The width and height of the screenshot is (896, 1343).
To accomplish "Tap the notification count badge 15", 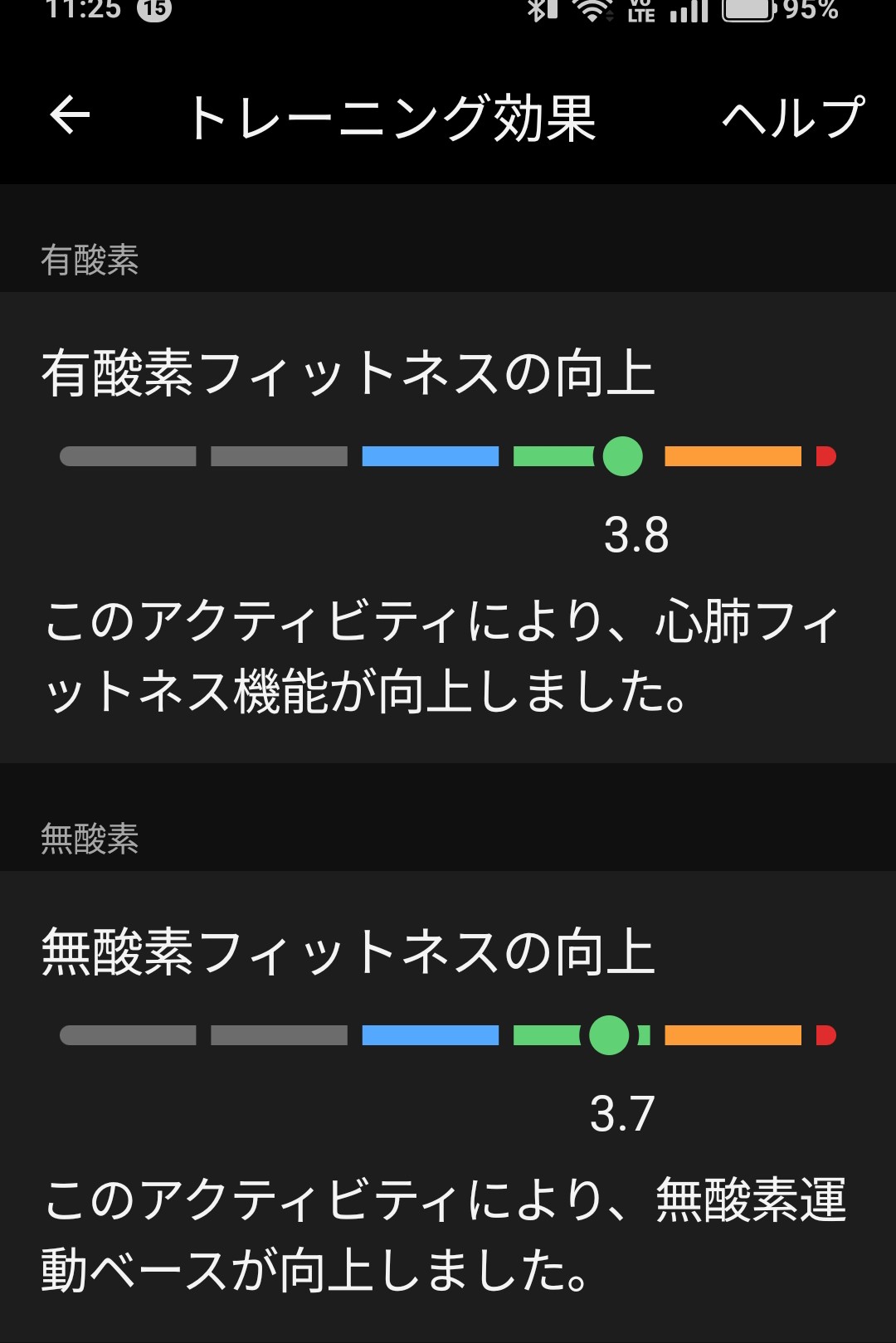I will pyautogui.click(x=154, y=9).
